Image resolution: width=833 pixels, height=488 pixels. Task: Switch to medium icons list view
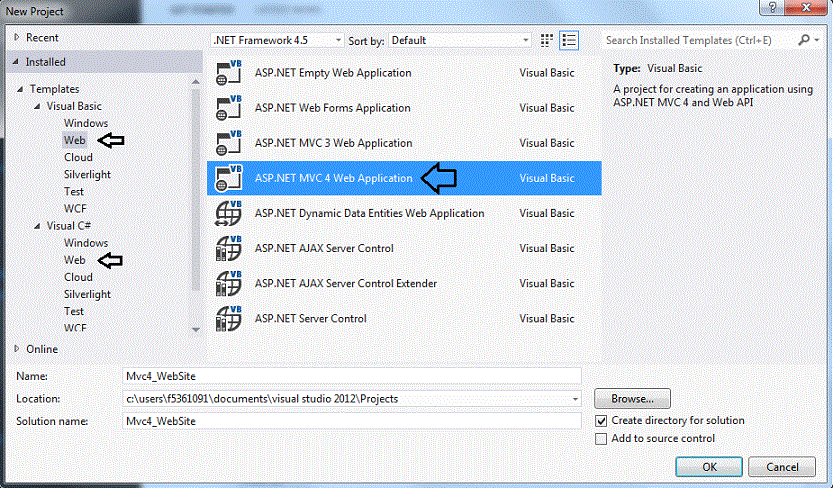pos(569,40)
